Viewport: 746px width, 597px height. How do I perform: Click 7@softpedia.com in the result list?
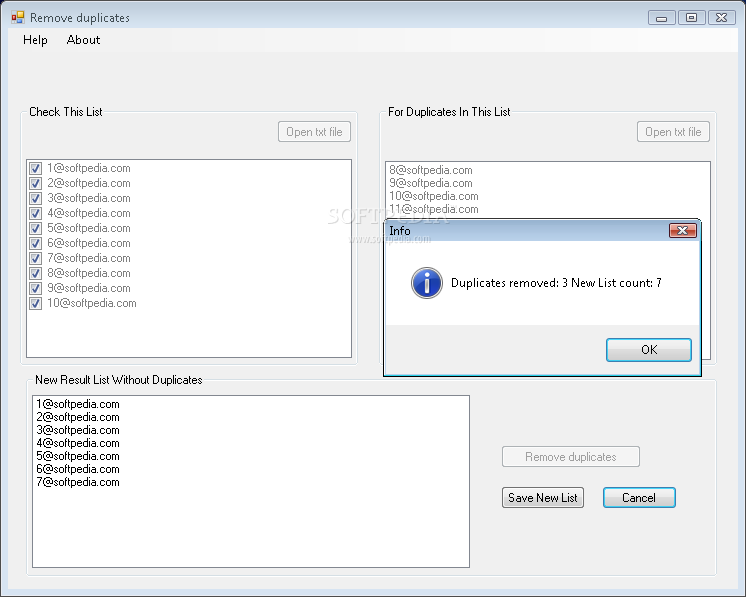(x=78, y=482)
